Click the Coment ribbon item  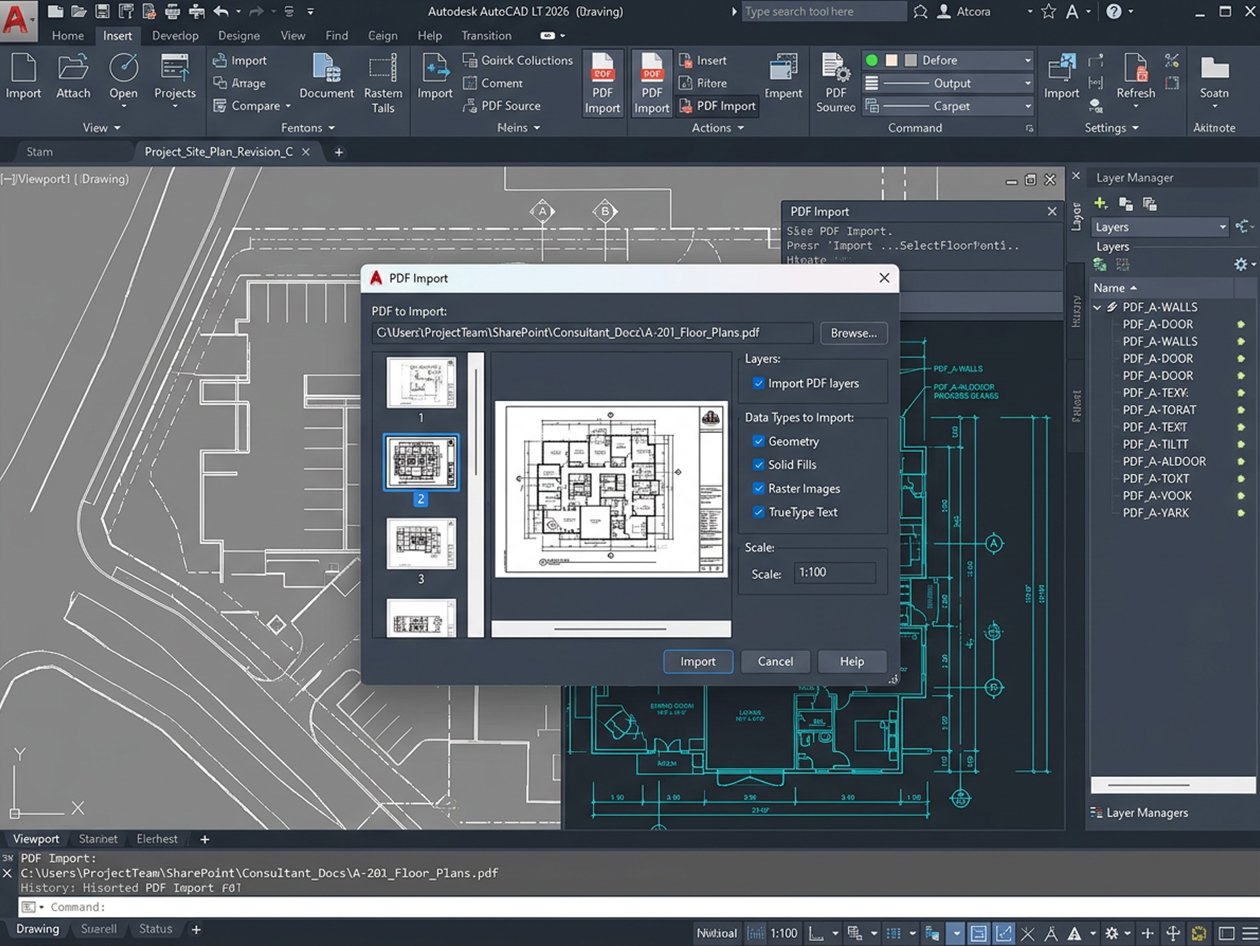[492, 83]
